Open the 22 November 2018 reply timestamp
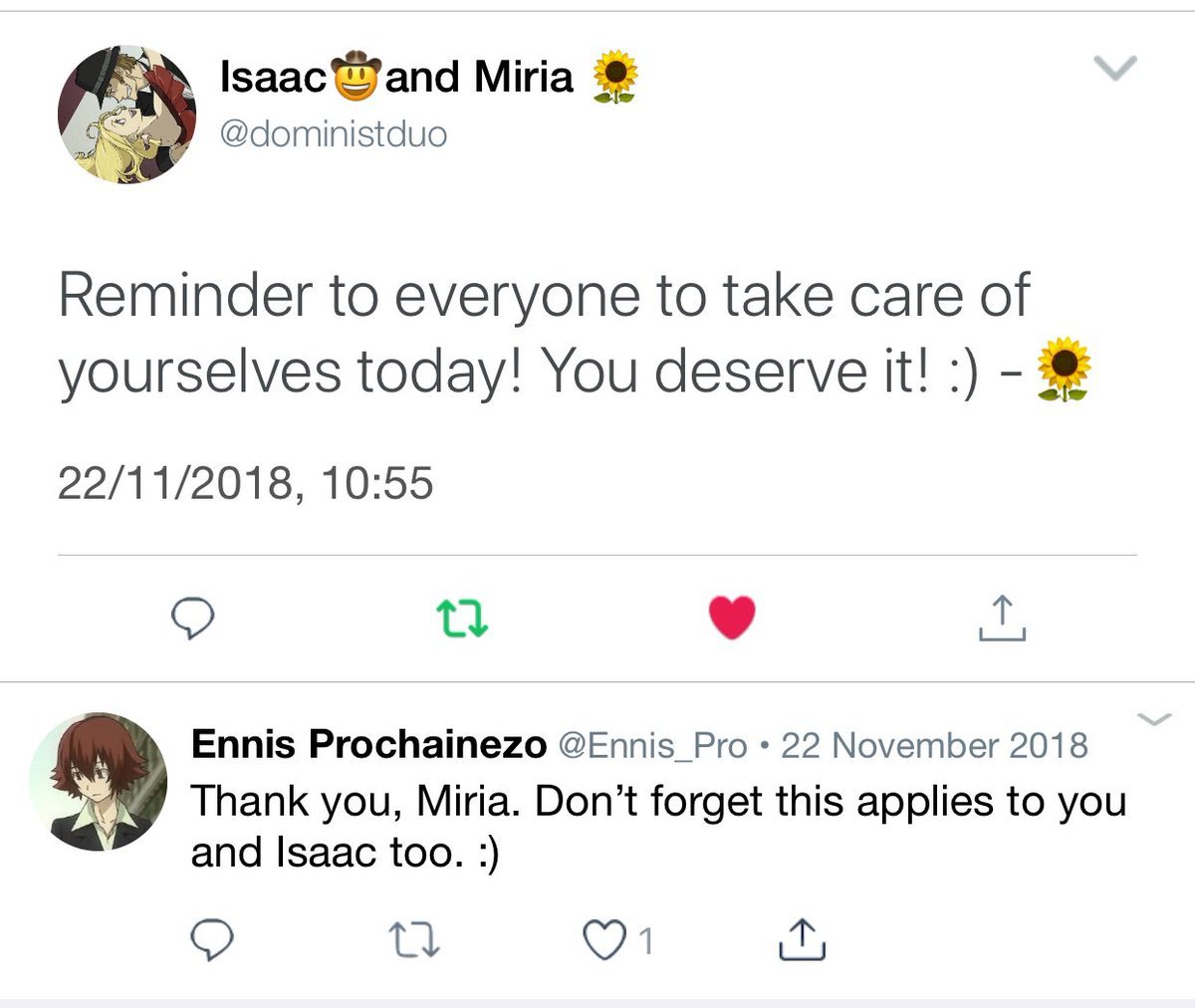Image resolution: width=1195 pixels, height=1008 pixels. tap(934, 745)
